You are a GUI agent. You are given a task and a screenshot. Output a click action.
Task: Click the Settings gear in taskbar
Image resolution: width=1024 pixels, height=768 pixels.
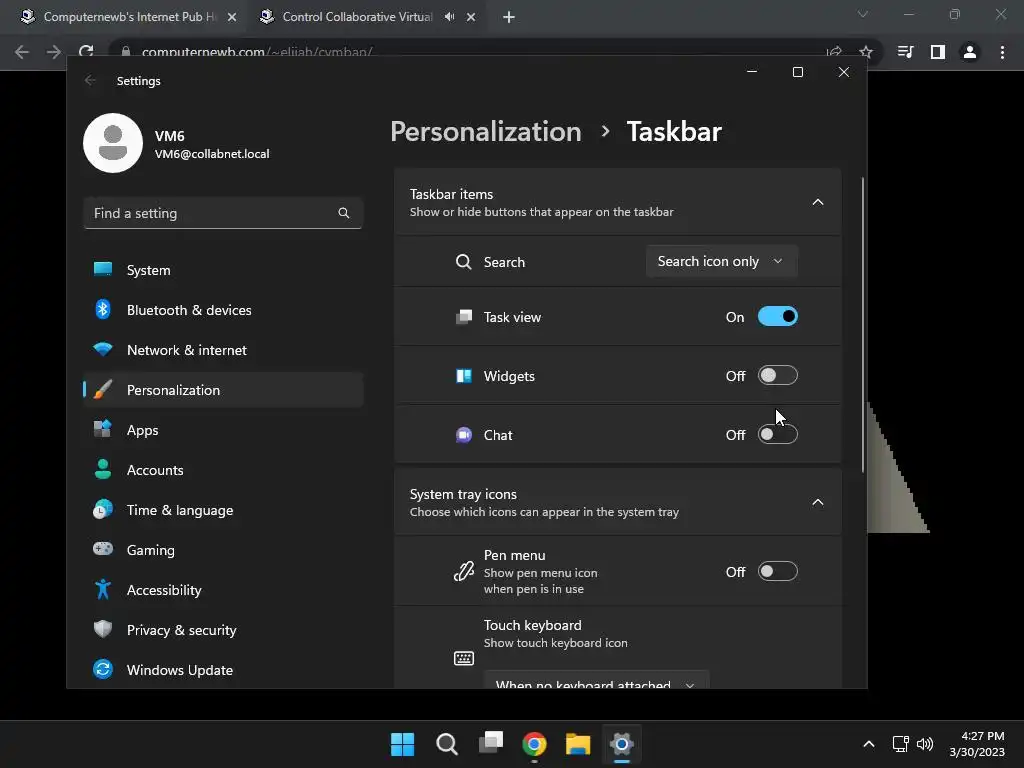622,744
